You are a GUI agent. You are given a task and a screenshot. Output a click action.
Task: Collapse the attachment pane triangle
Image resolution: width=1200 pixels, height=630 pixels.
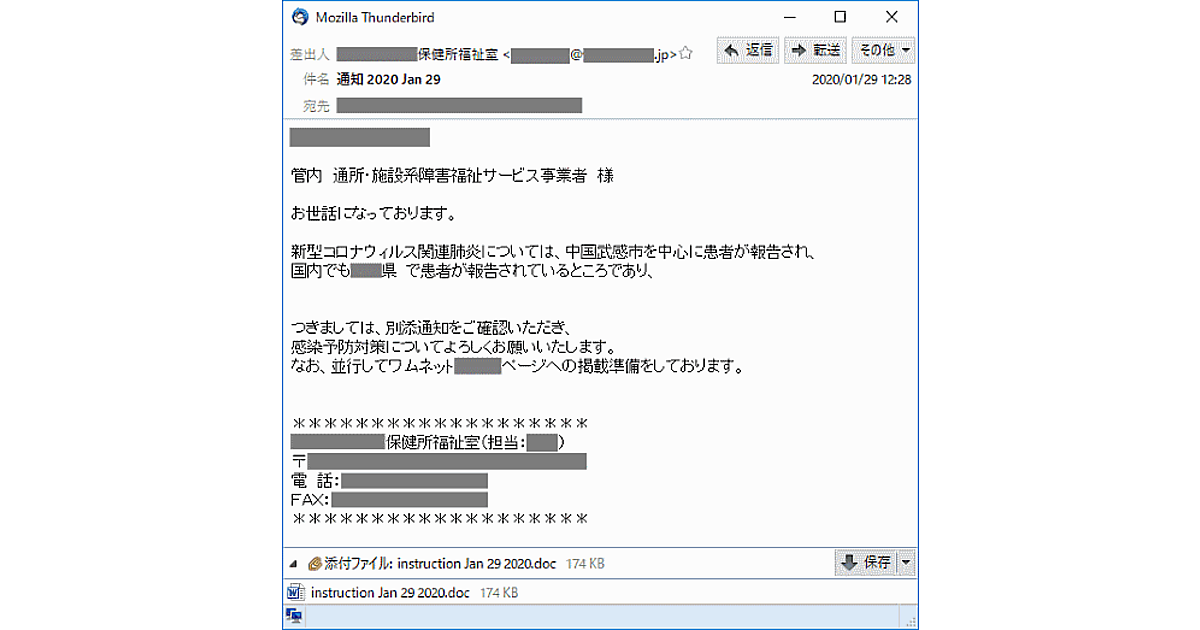(x=294, y=564)
